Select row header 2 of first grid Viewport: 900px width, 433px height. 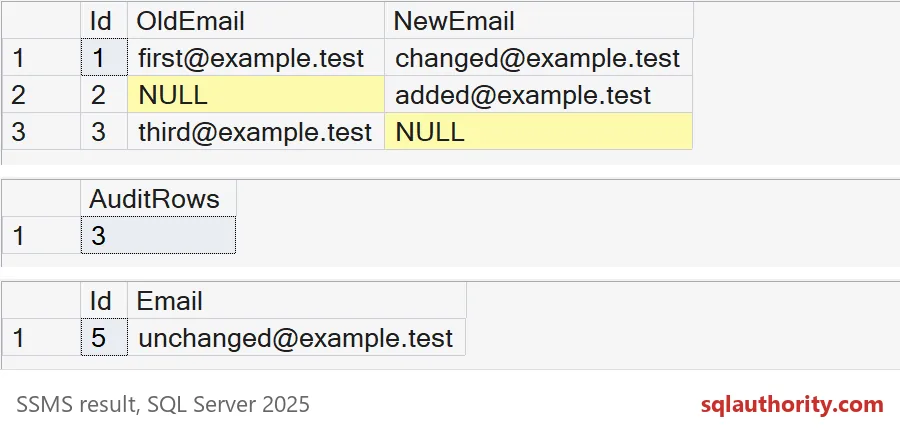[41, 95]
